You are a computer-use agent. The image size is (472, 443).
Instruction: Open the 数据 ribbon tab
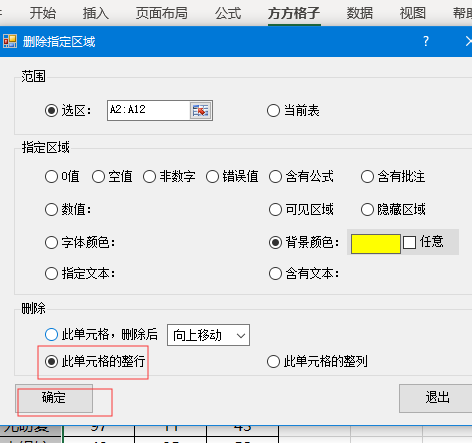360,13
